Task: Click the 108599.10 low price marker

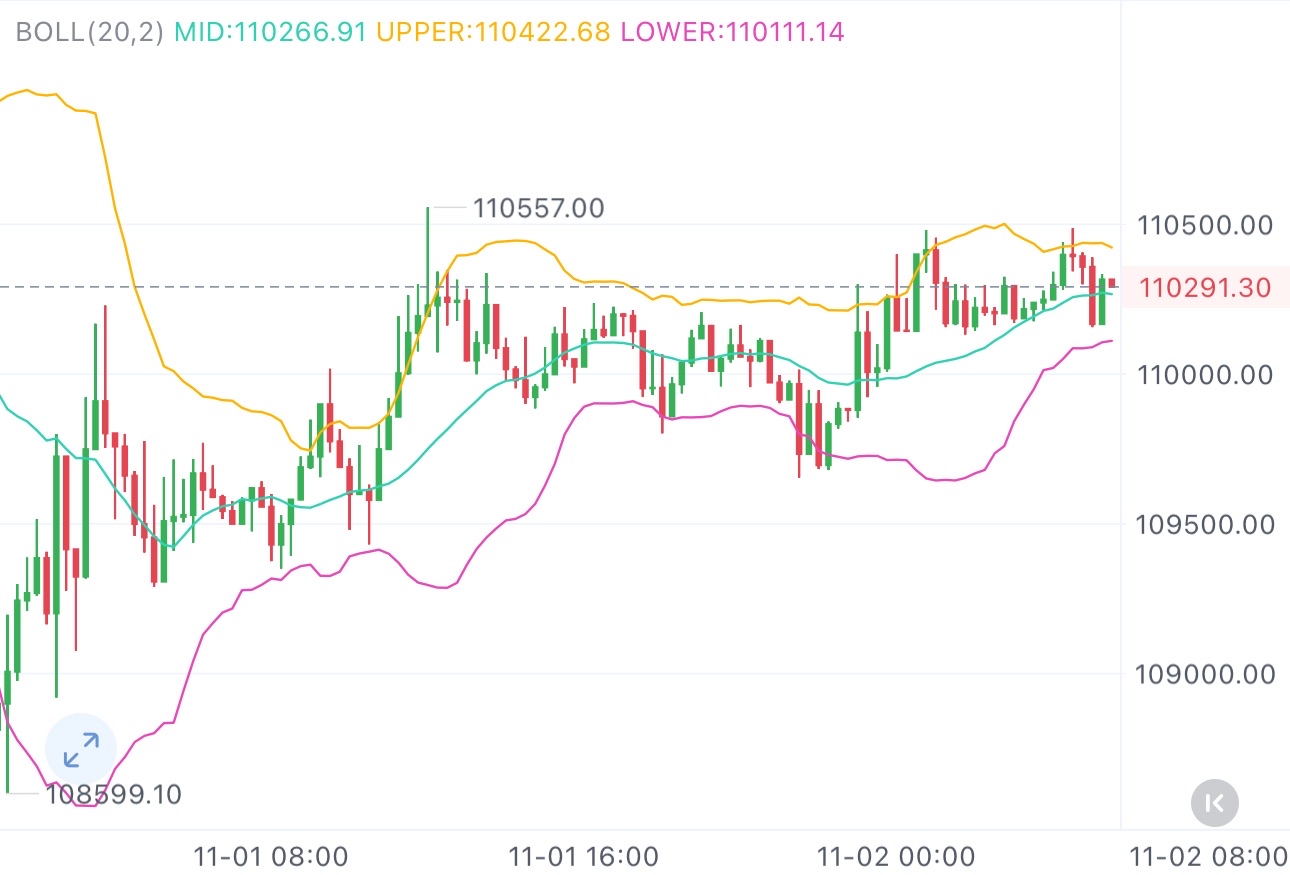Action: [112, 795]
